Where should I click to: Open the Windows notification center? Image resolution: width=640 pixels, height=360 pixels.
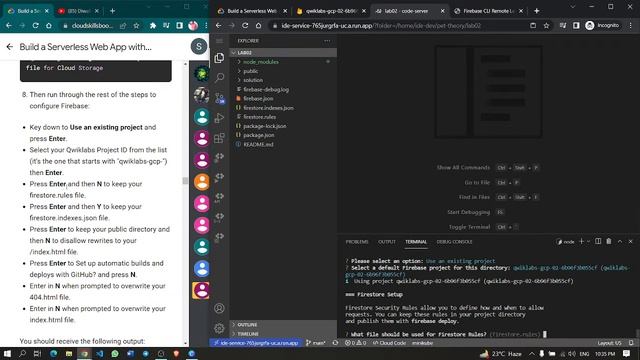coord(627,353)
